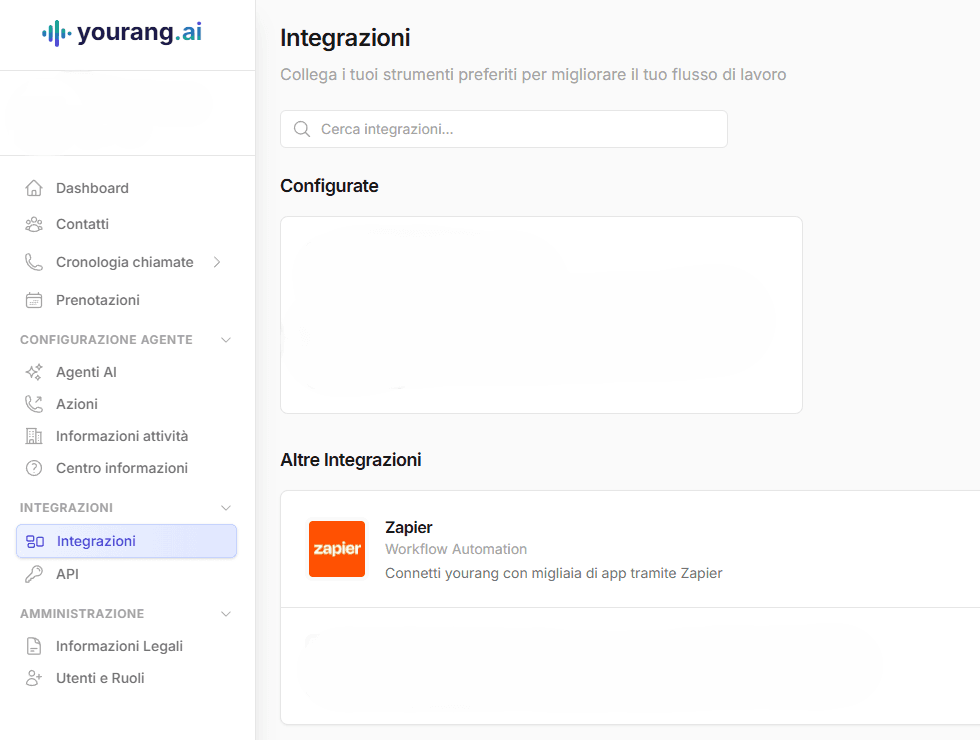This screenshot has height=740, width=980.
Task: Click Zapier description text
Action: [554, 573]
